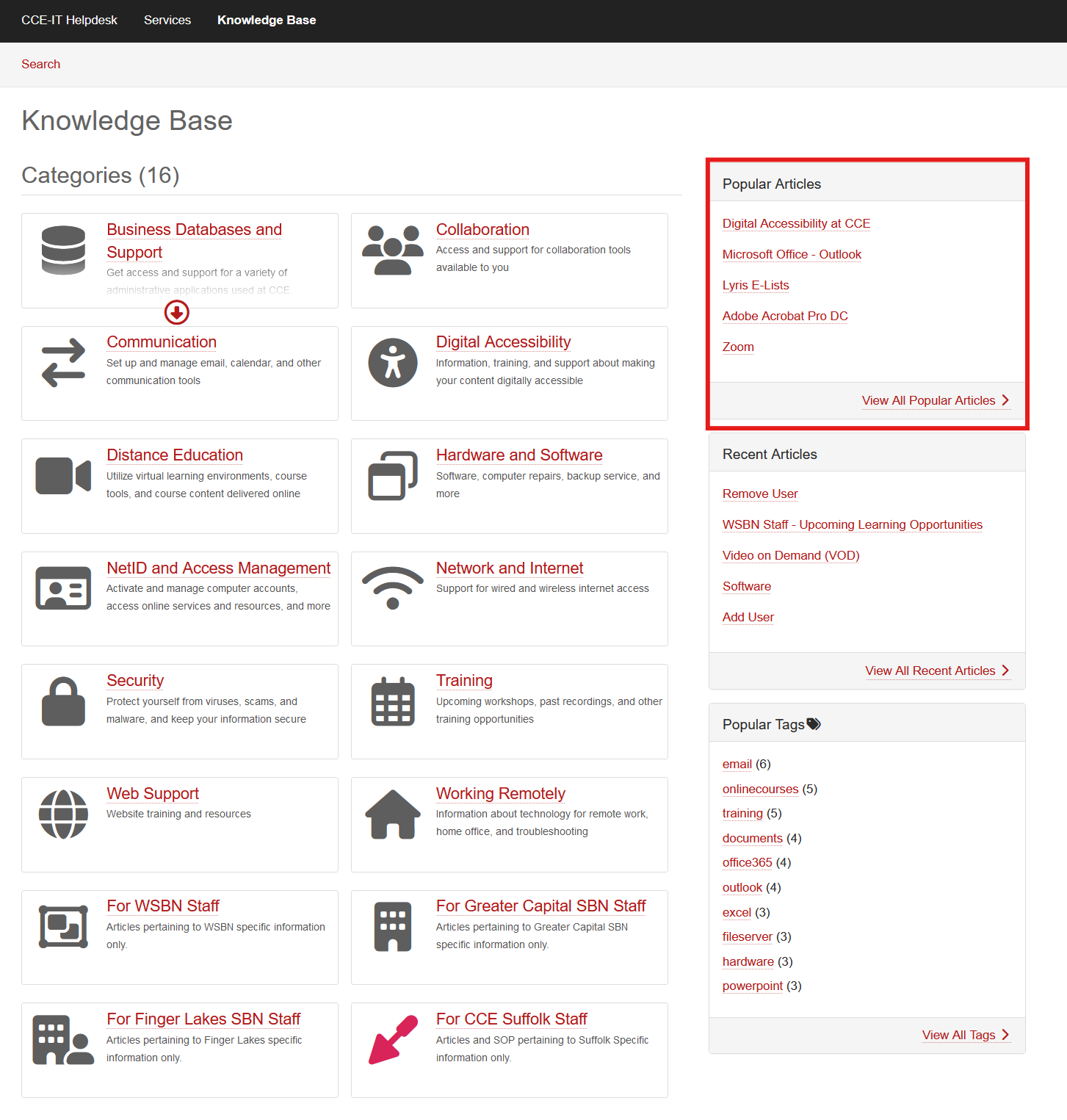Click the house Working Remotely icon
Screen dimensions: 1067x1120
tap(393, 814)
